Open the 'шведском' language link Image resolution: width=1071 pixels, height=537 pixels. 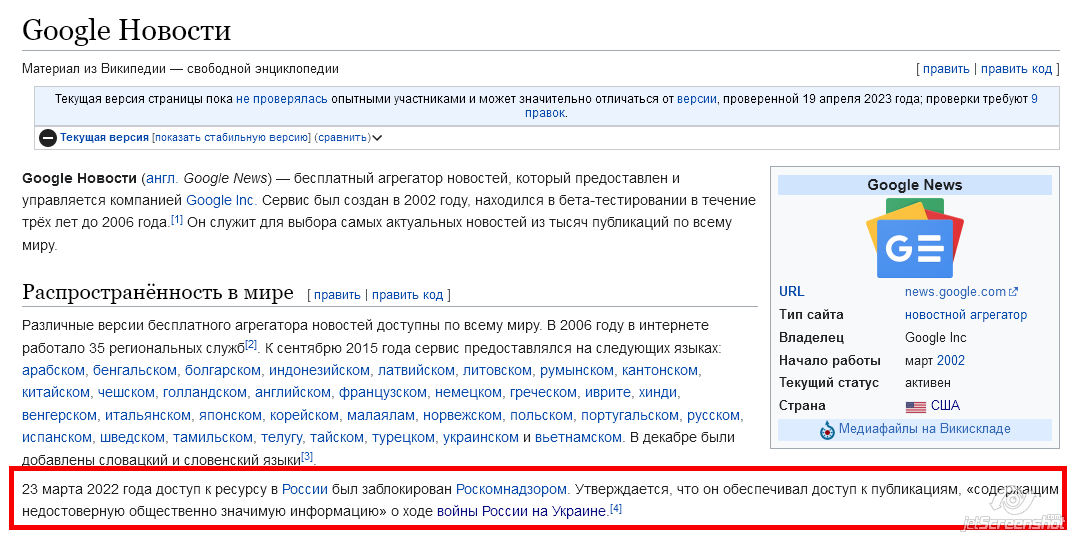point(133,437)
